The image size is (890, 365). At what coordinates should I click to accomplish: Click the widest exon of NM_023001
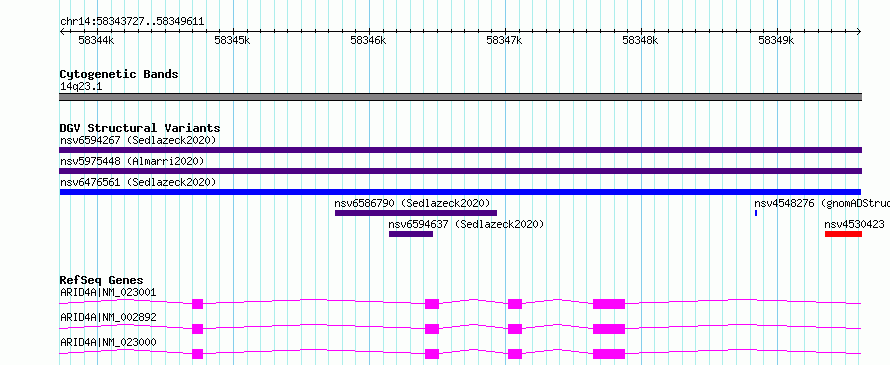(609, 304)
